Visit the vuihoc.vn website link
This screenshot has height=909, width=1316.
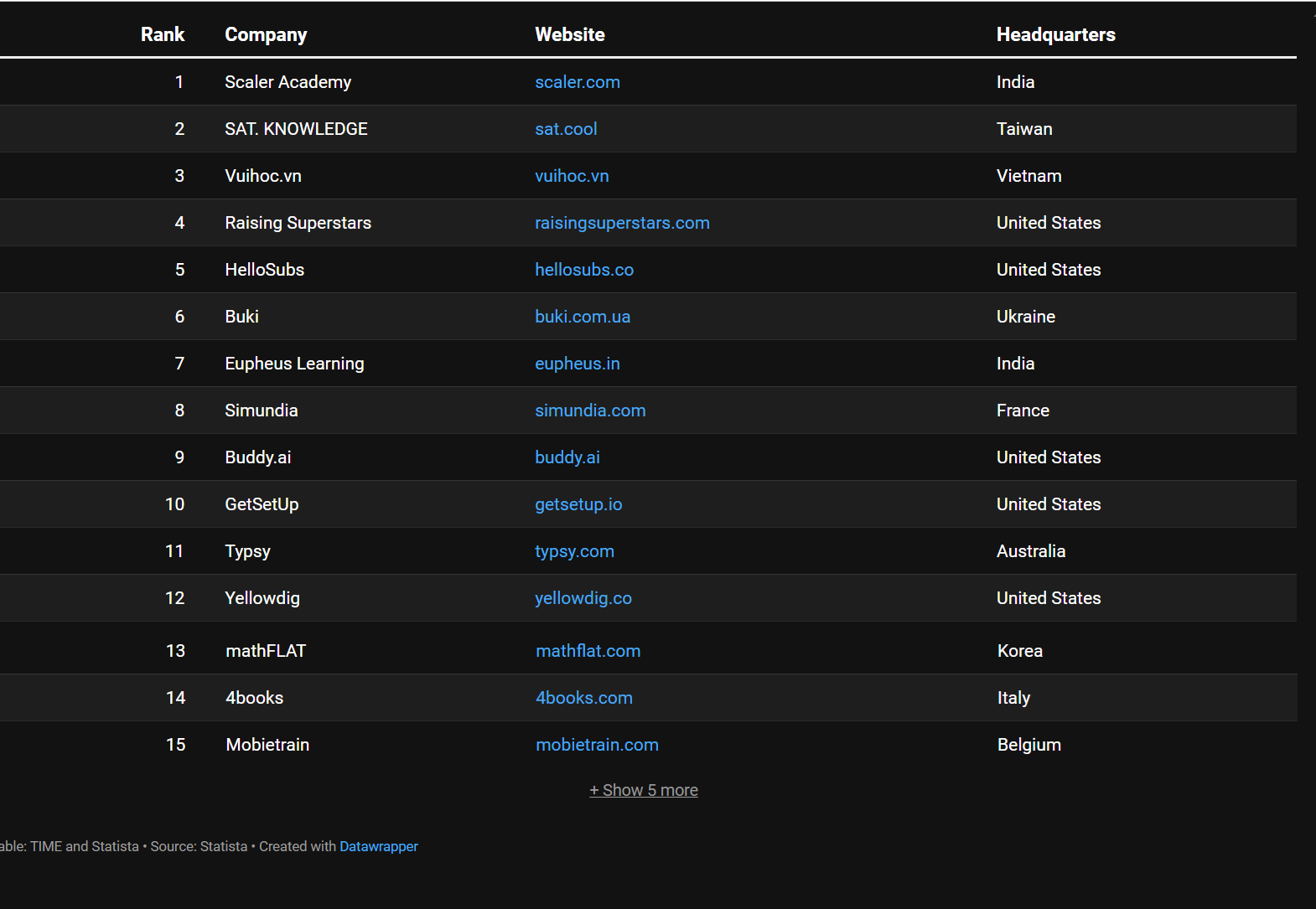coord(572,176)
